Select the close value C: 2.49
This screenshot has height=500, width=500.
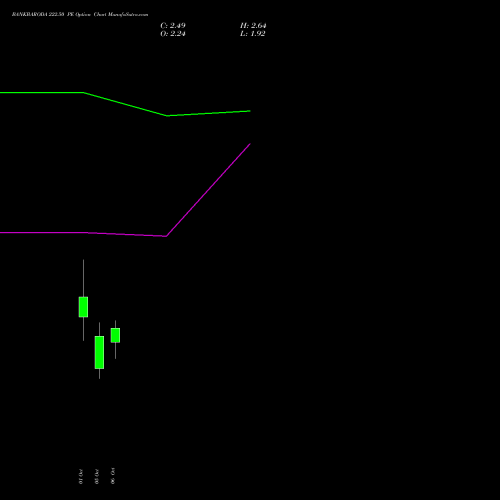173,26
